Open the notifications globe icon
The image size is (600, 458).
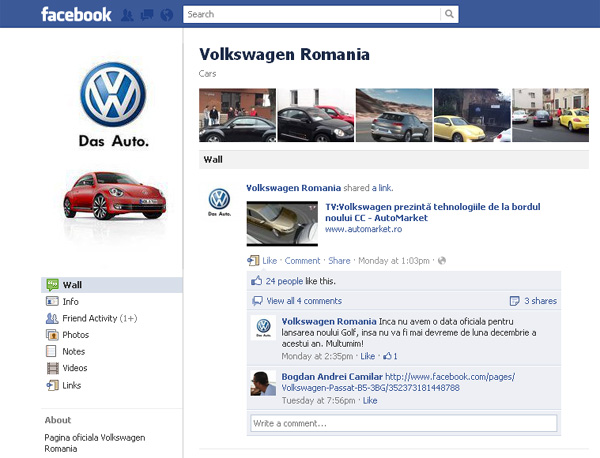point(165,15)
